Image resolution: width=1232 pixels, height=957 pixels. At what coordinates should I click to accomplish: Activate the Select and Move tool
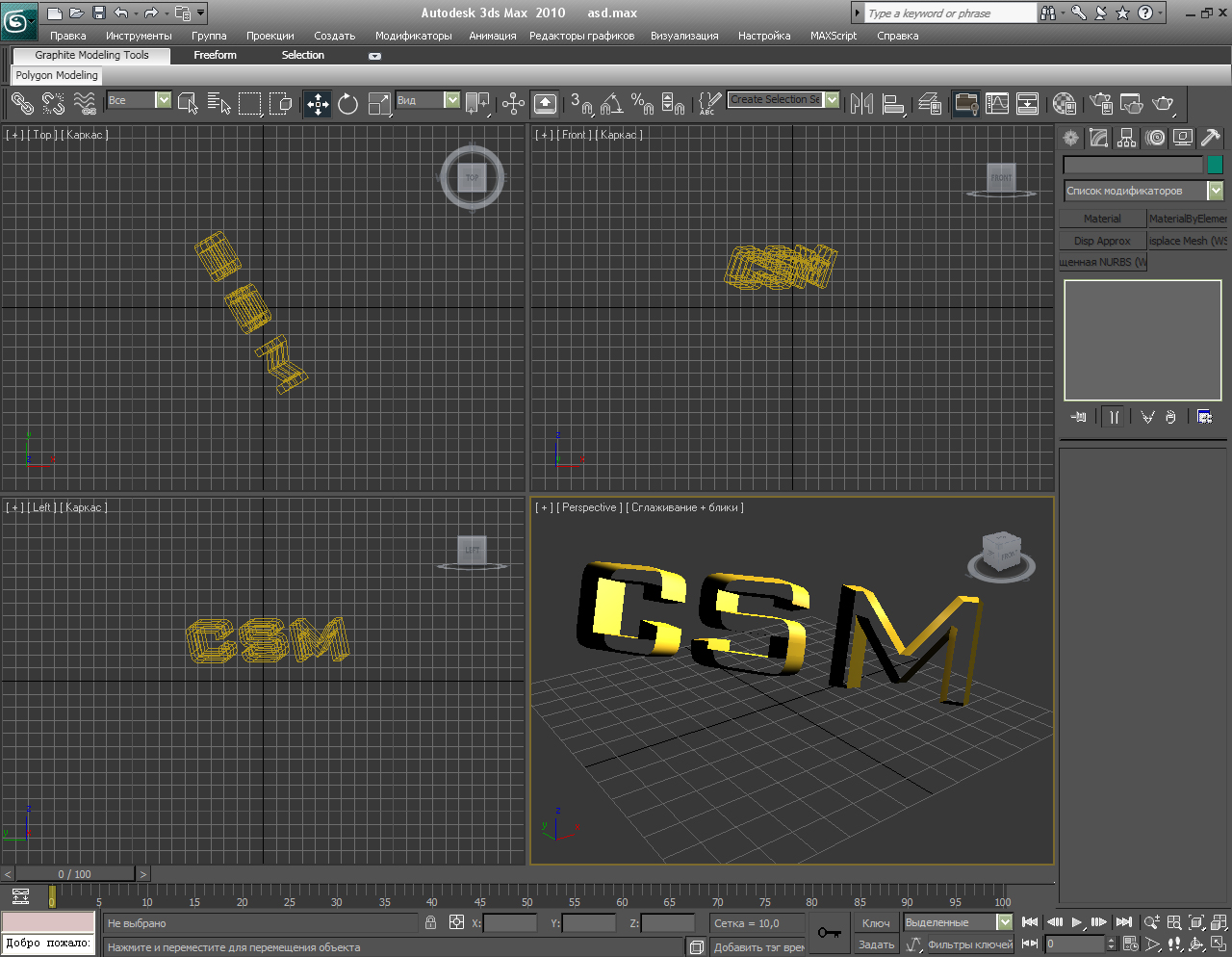(x=318, y=103)
